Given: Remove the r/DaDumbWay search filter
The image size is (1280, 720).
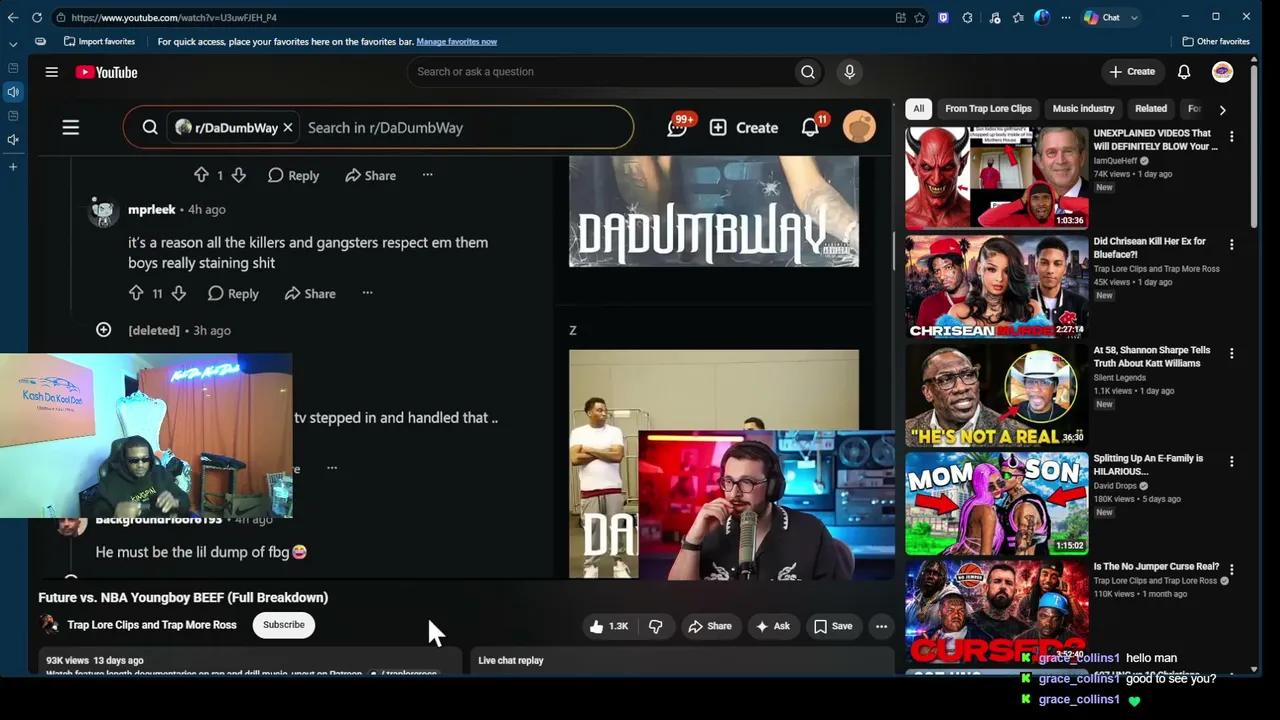Looking at the screenshot, I should (x=288, y=128).
